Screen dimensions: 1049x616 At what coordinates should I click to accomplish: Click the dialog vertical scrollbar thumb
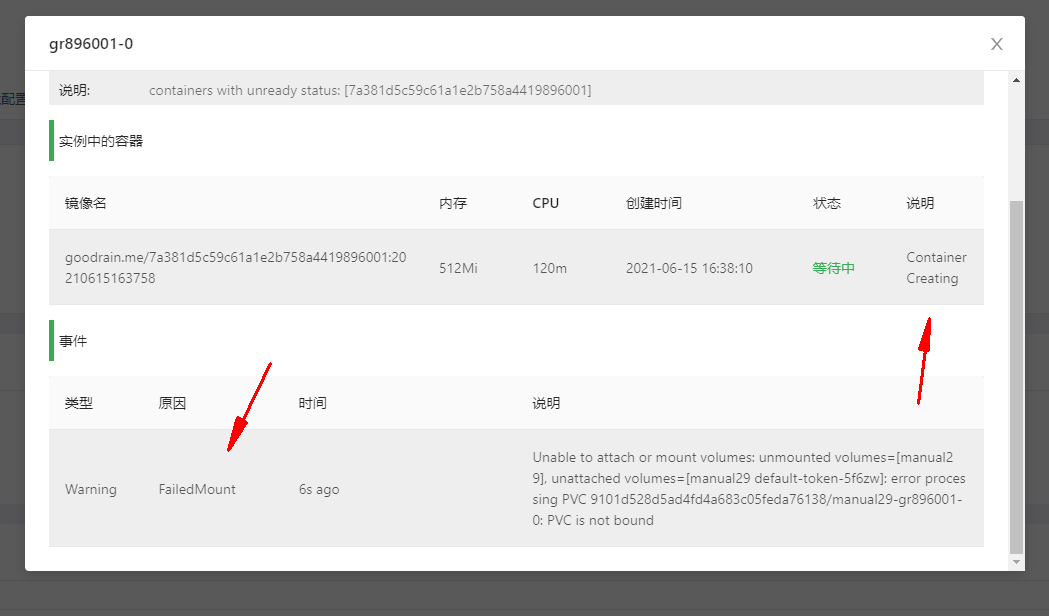(1016, 377)
